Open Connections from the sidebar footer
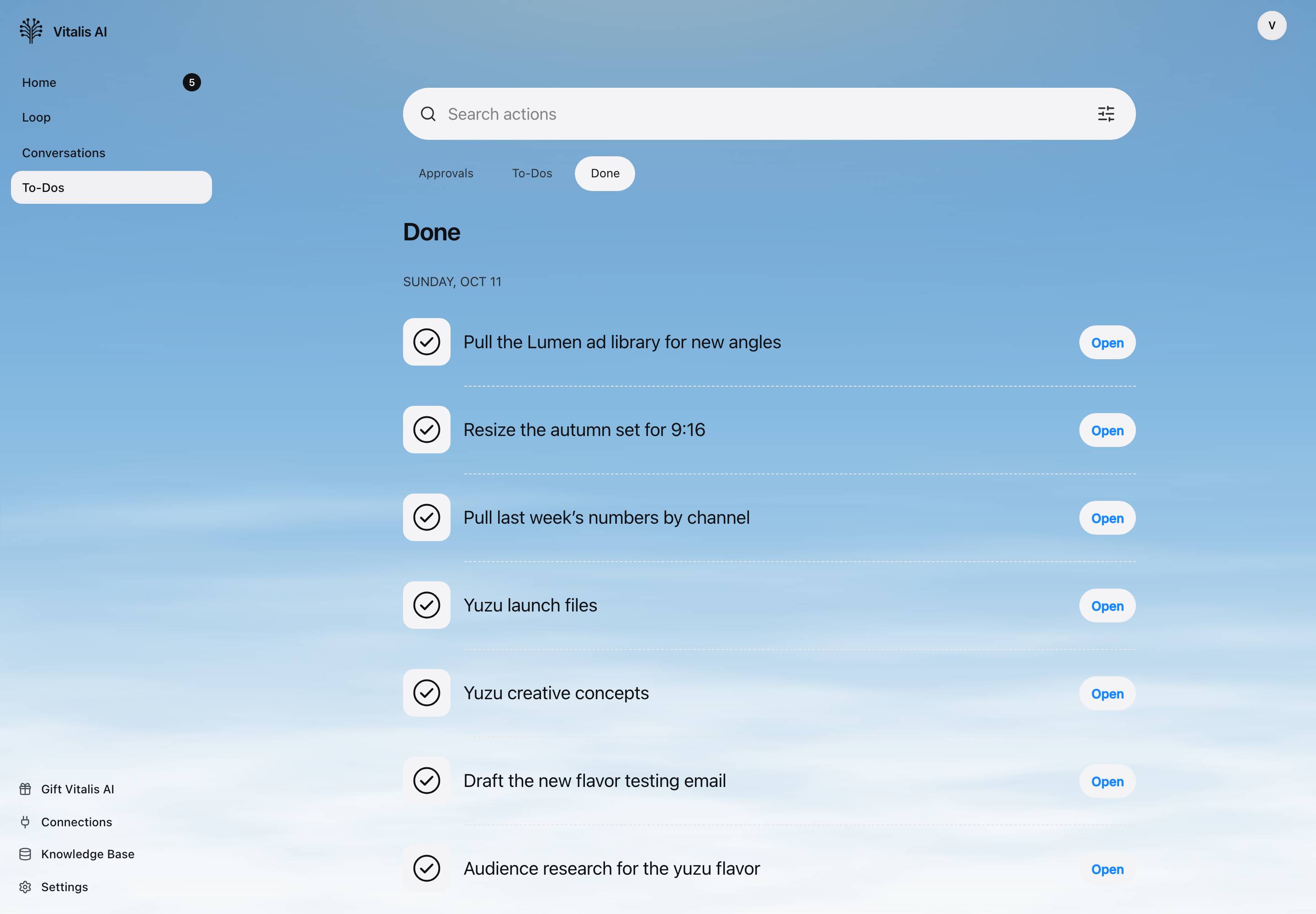The height and width of the screenshot is (914, 1316). pos(77,822)
